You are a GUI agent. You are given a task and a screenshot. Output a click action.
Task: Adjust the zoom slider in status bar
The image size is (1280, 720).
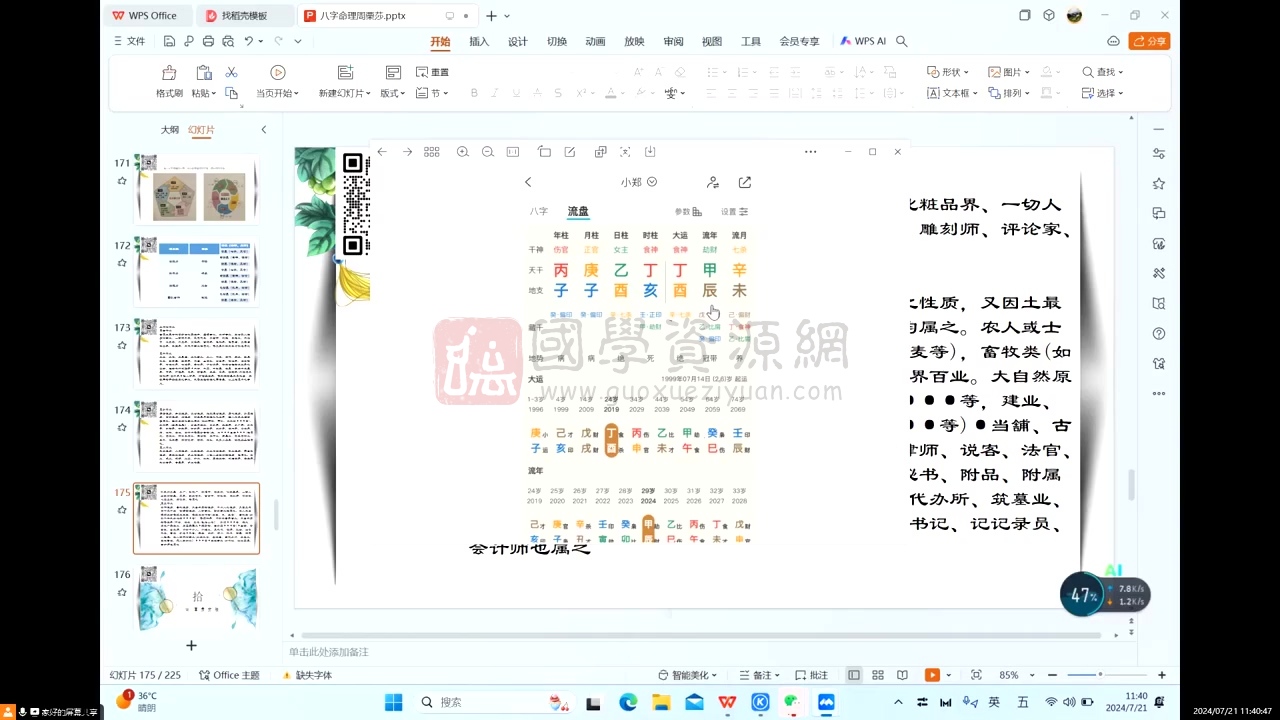[1100, 675]
